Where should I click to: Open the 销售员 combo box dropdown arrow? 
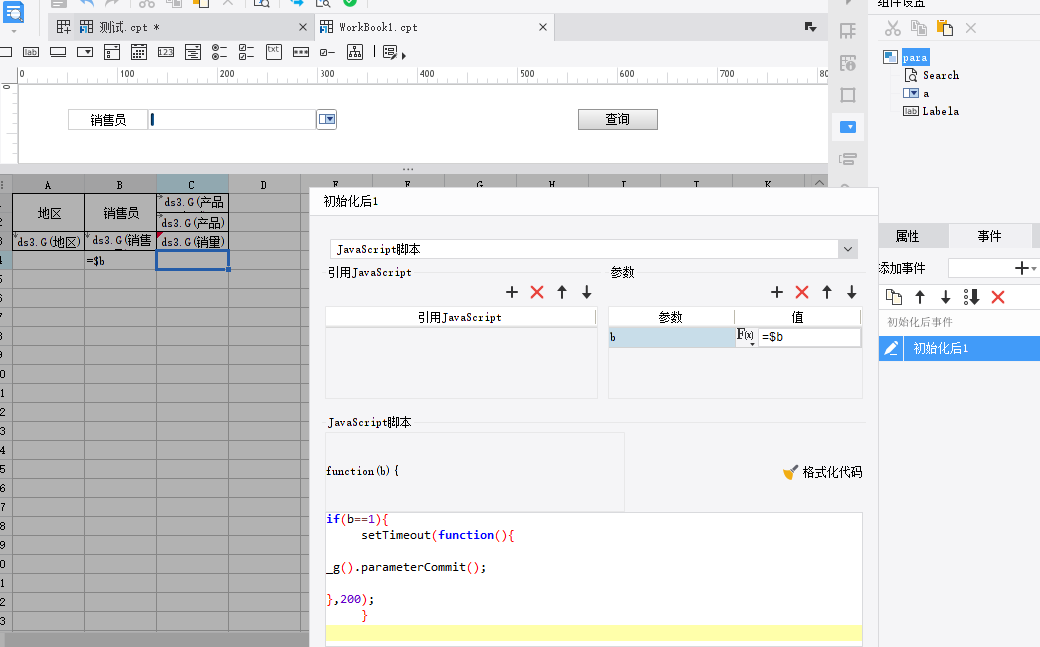326,119
